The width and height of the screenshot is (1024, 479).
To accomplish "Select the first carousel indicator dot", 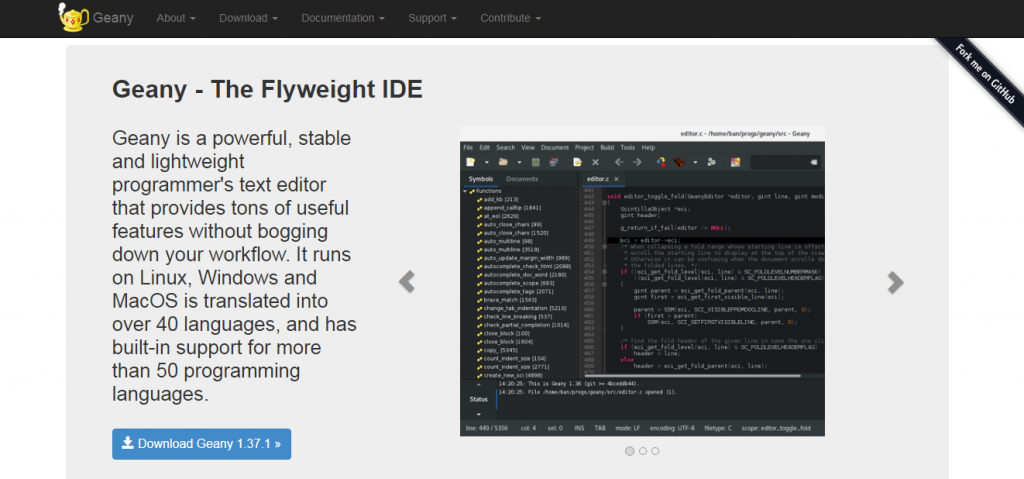I will point(630,451).
